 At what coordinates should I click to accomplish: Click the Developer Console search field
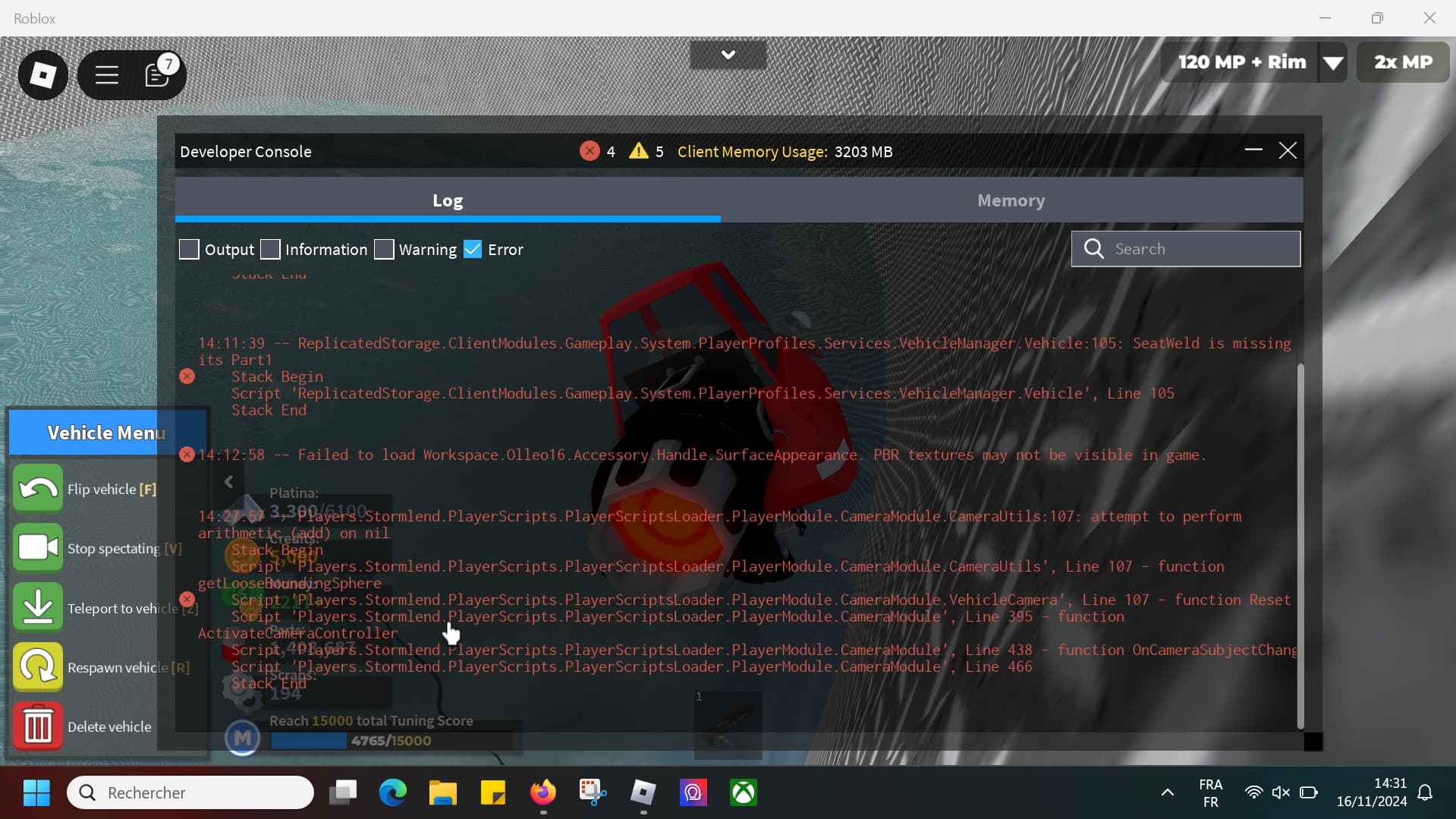pyautogui.click(x=1199, y=249)
